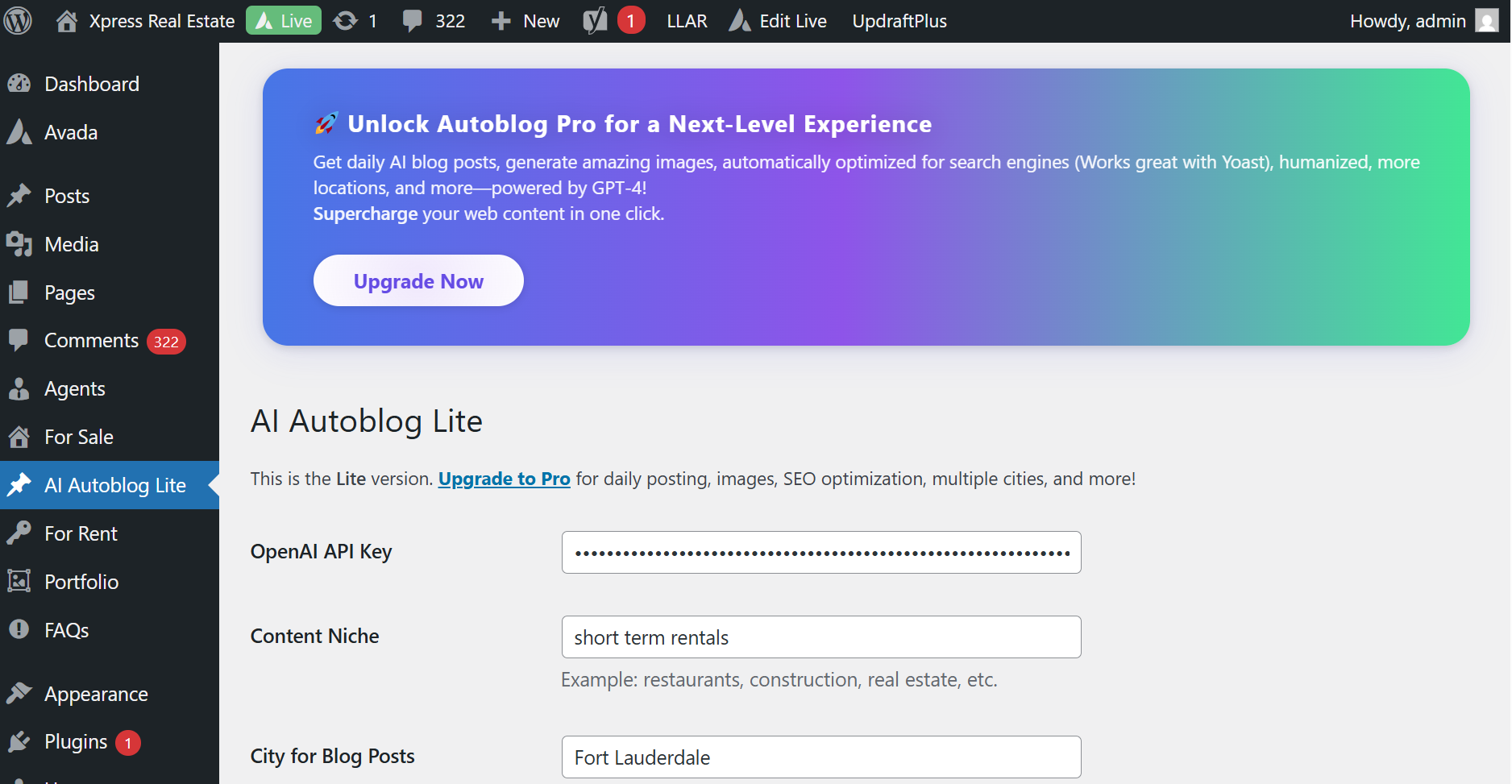Click Howdy, admin account menu
1512x784 pixels.
pyautogui.click(x=1407, y=21)
